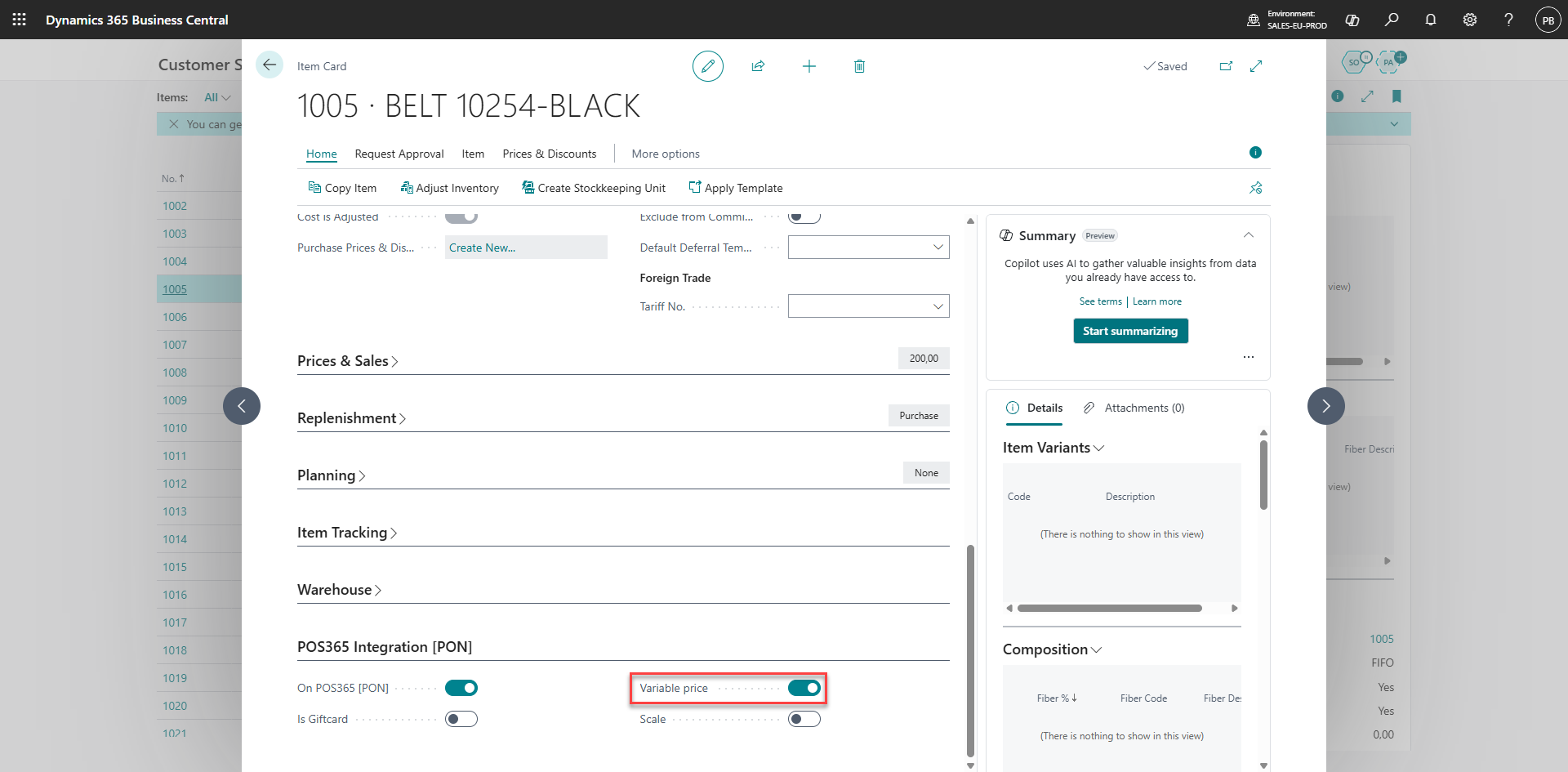Go to previous record arrow

242,406
